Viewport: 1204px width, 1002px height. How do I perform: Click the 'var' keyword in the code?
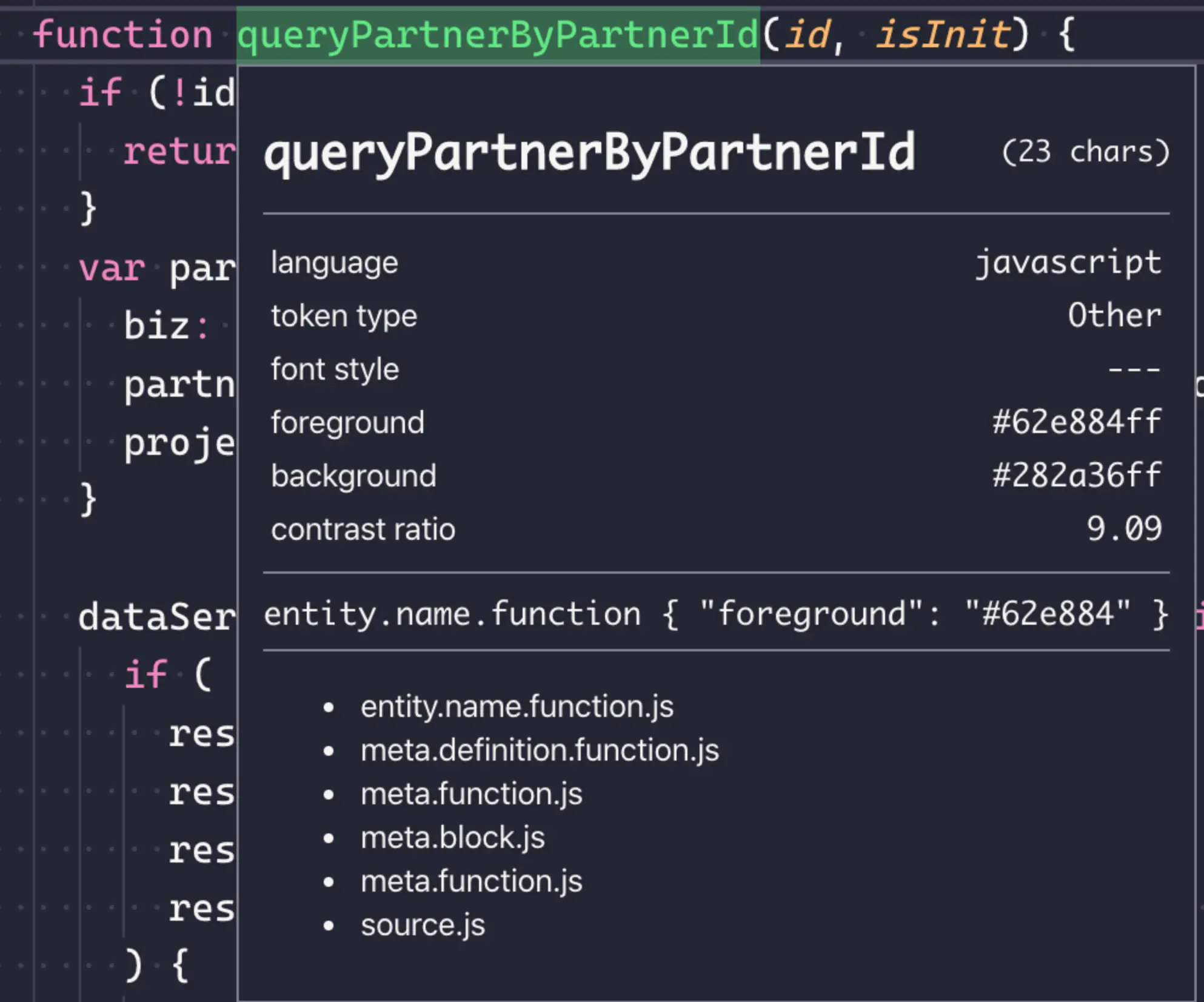pyautogui.click(x=112, y=267)
